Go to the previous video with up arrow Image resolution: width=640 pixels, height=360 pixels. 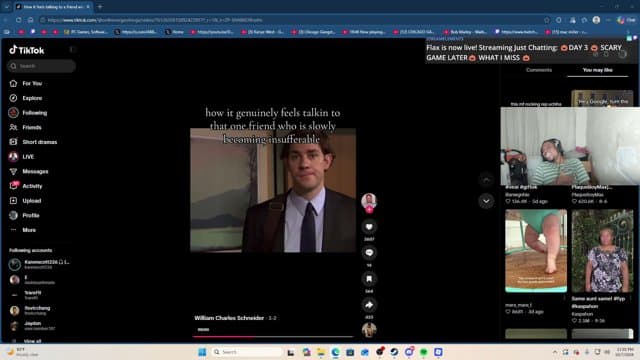pos(486,180)
